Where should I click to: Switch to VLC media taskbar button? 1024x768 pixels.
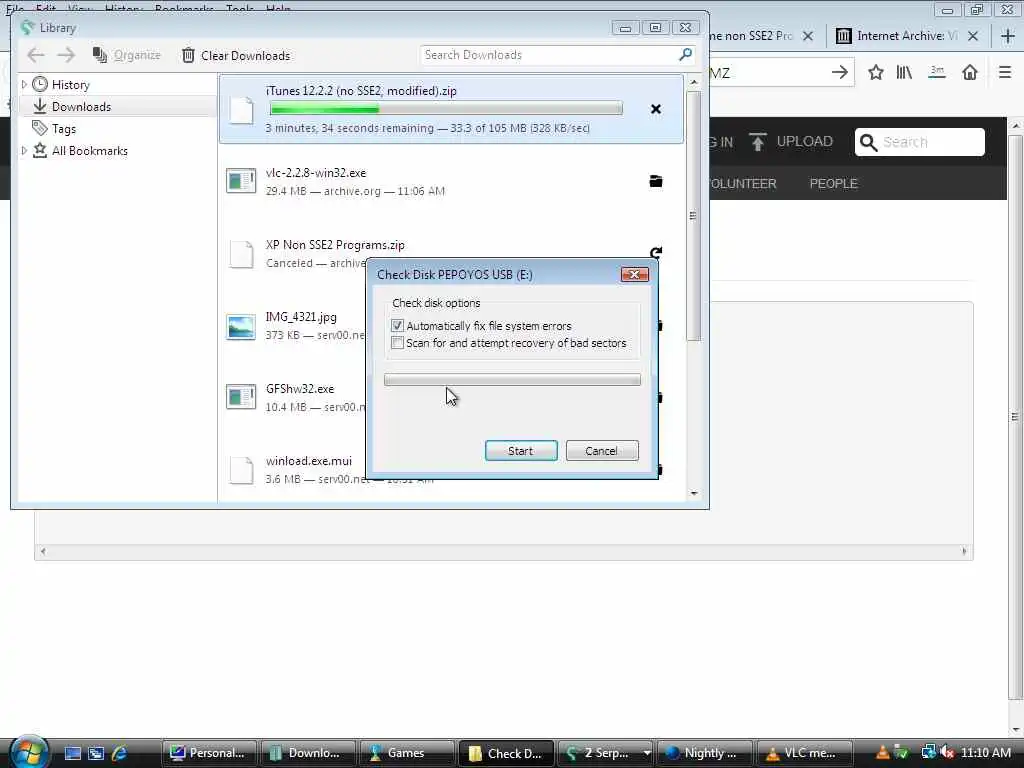pyautogui.click(x=803, y=753)
